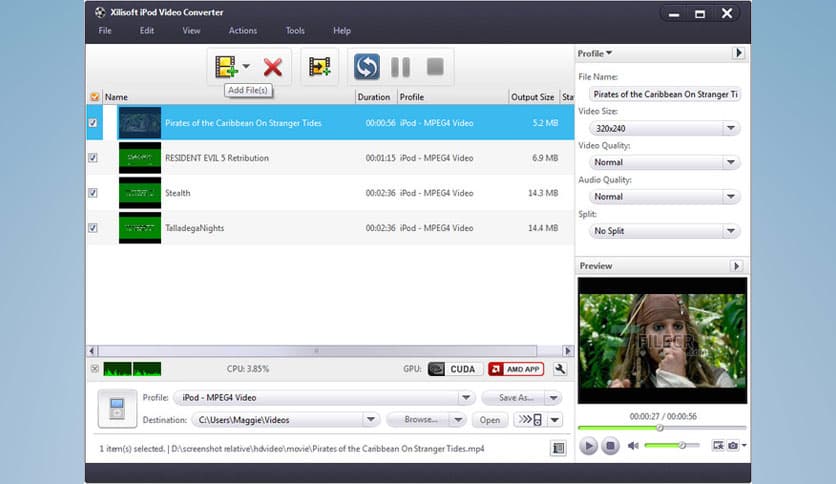The height and width of the screenshot is (484, 836).
Task: Open the Tools menu
Action: pos(295,30)
